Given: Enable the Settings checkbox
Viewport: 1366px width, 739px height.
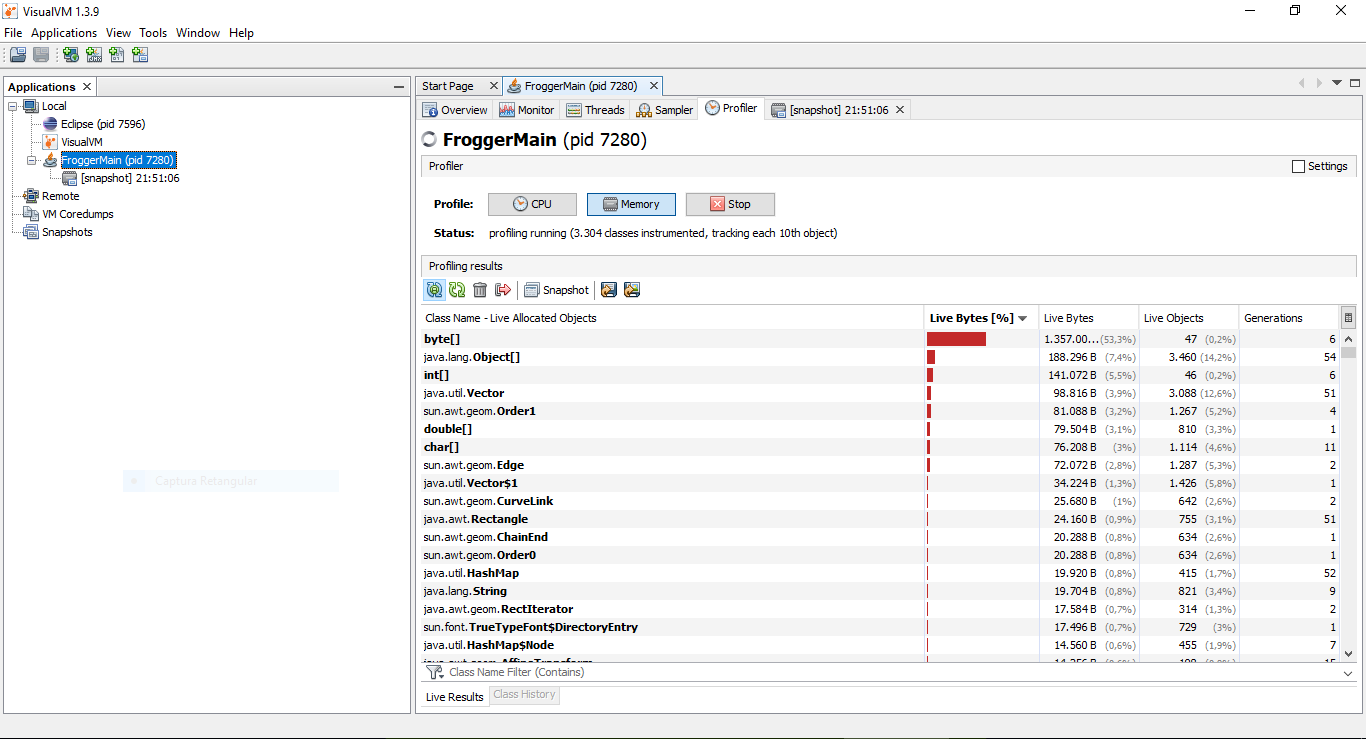Looking at the screenshot, I should click(x=1299, y=167).
